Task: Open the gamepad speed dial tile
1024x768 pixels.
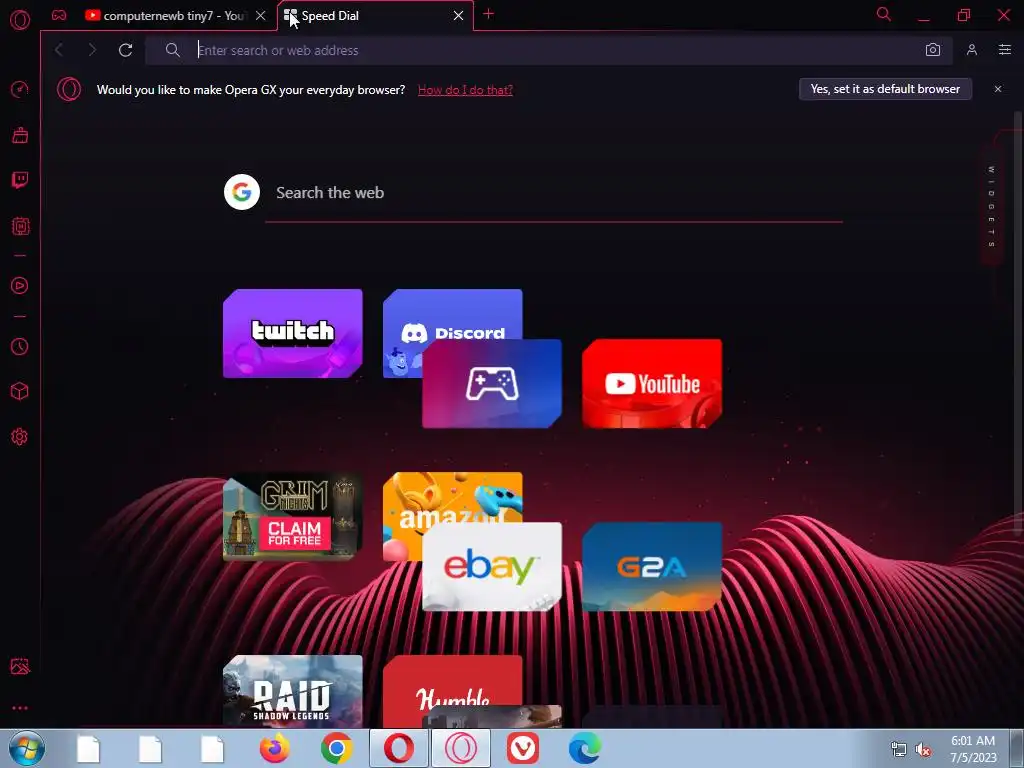Action: point(492,383)
